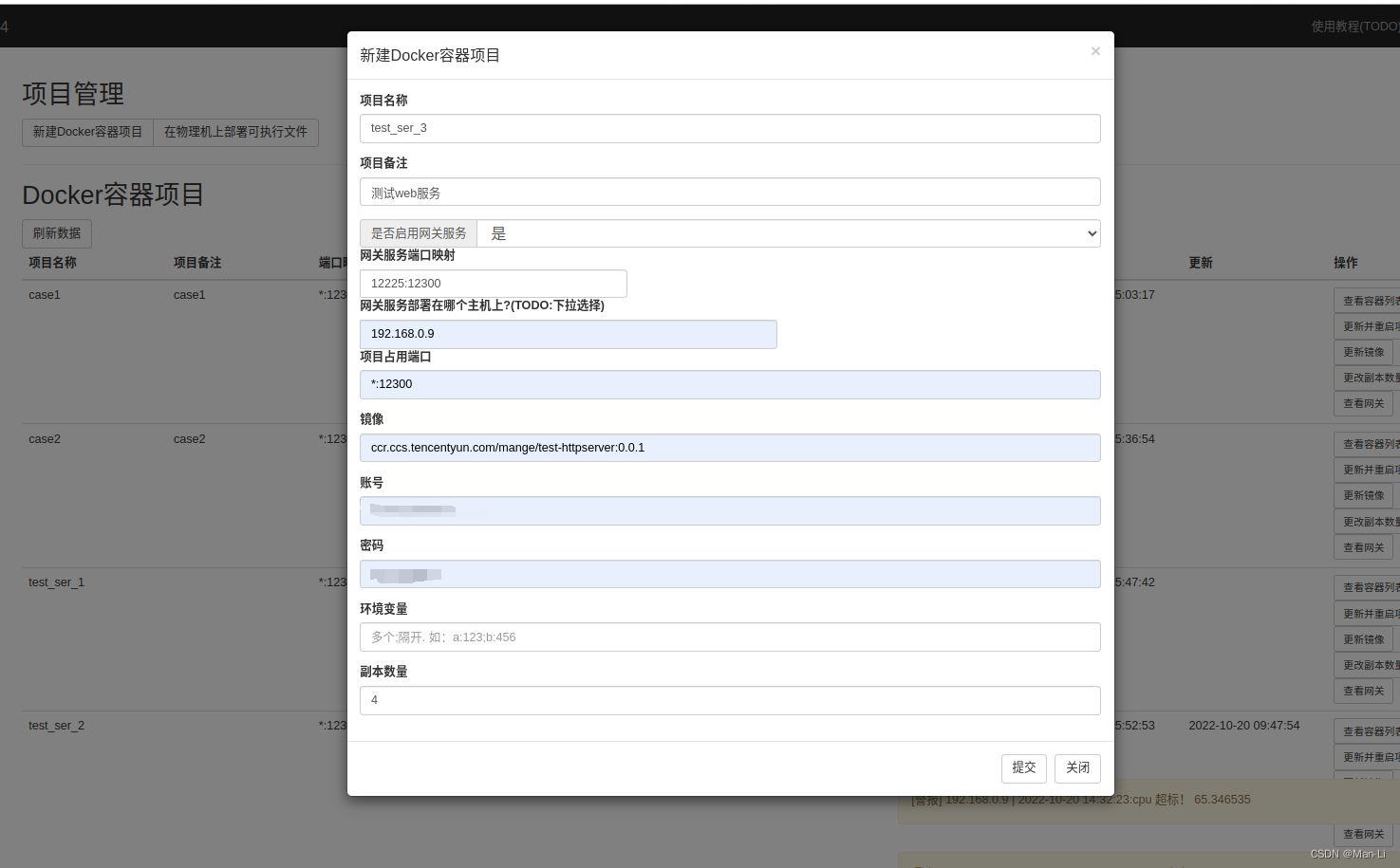Click the 更新 column header
The image size is (1400, 868).
(1201, 263)
